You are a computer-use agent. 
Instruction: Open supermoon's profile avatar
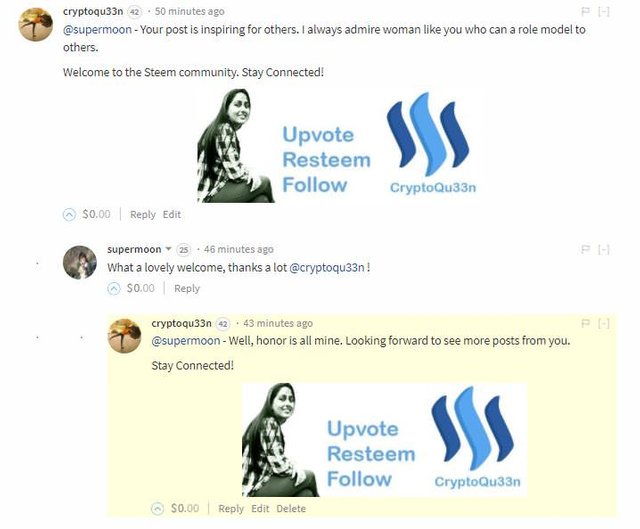click(80, 262)
